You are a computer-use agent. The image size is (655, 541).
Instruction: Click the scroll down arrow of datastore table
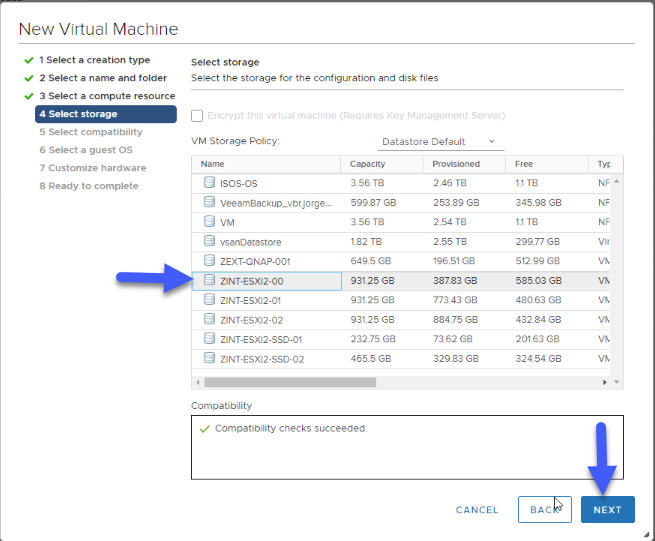(x=617, y=382)
